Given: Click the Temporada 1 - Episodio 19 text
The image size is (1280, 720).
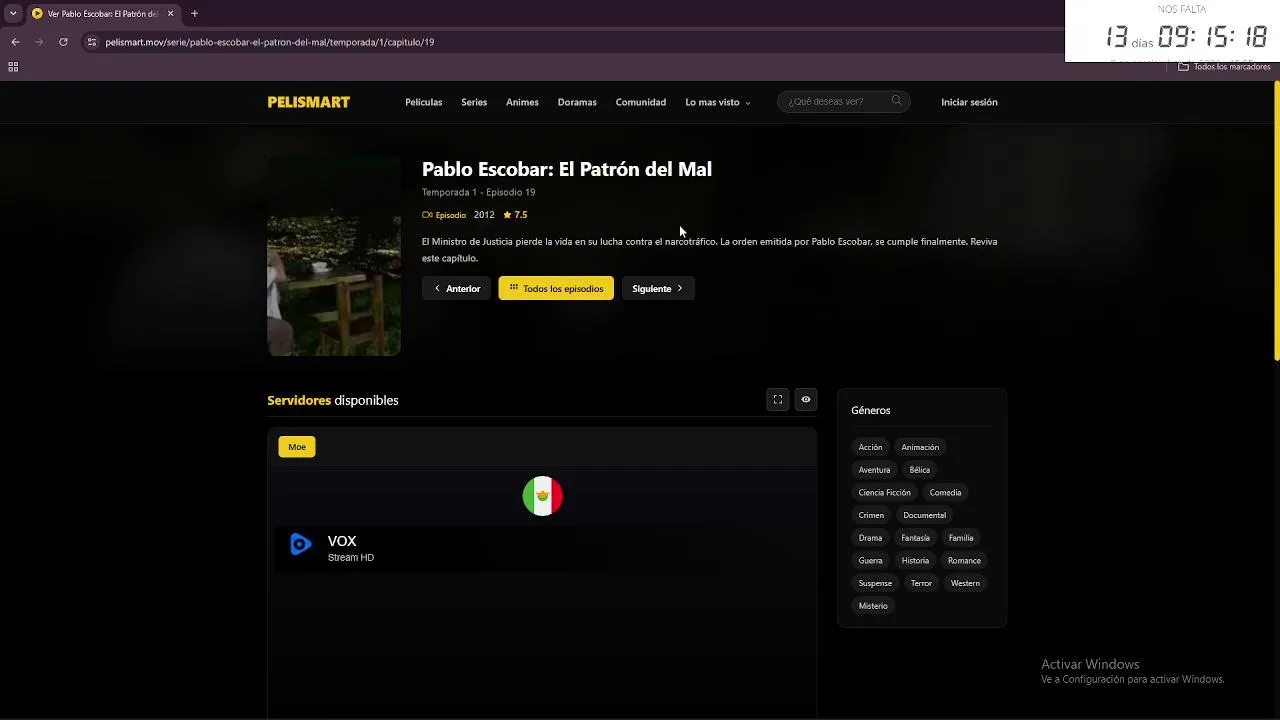Looking at the screenshot, I should tap(478, 192).
